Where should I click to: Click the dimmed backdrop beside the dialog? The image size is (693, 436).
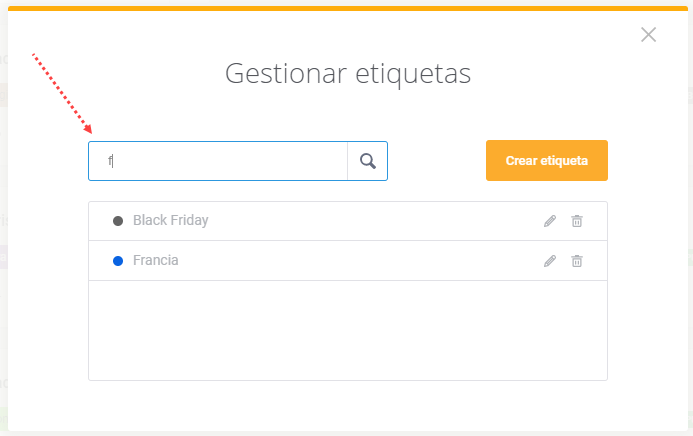[4, 221]
